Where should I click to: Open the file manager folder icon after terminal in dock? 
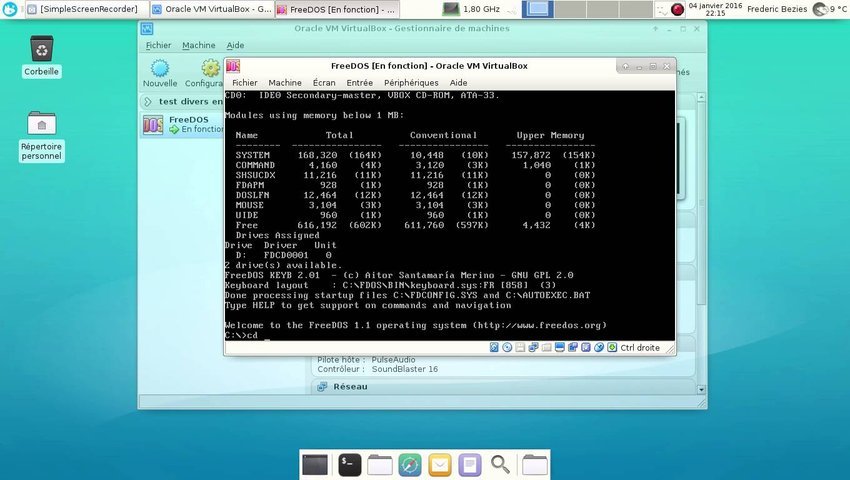click(x=379, y=465)
